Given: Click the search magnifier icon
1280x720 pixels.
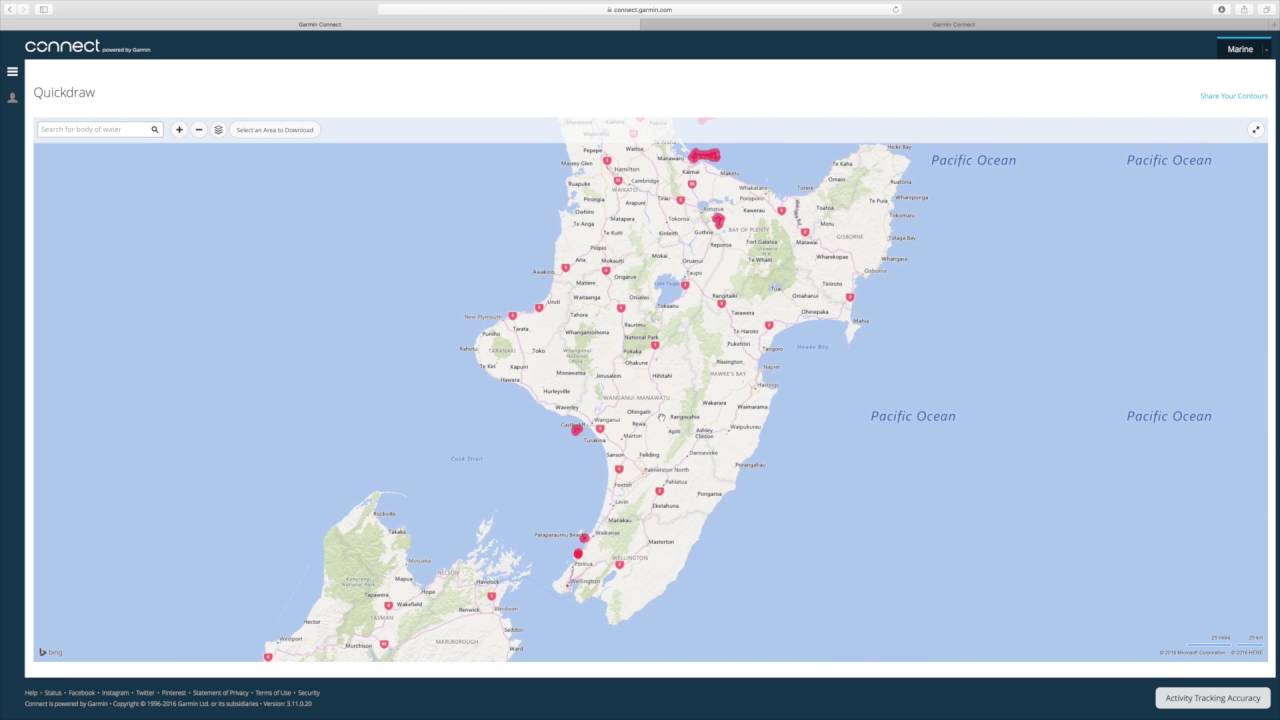Looking at the screenshot, I should point(155,130).
